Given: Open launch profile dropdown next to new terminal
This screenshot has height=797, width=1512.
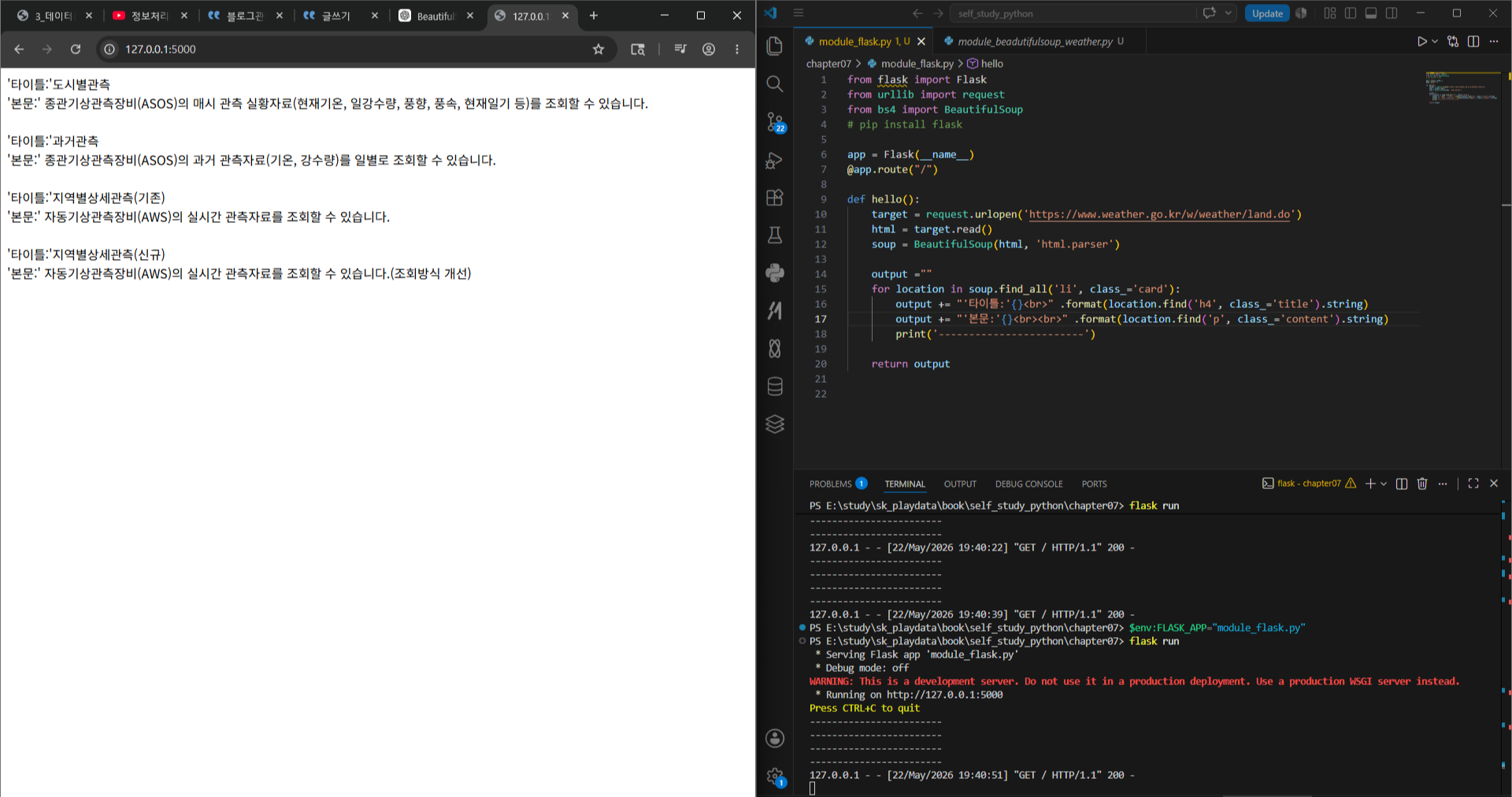Looking at the screenshot, I should (x=1384, y=484).
